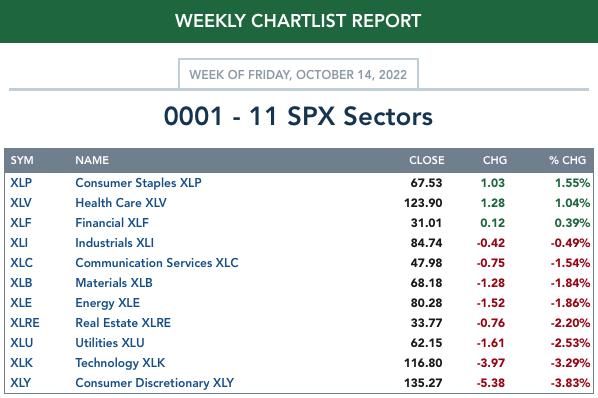
Task: Click the NAME column header
Action: coord(92,160)
